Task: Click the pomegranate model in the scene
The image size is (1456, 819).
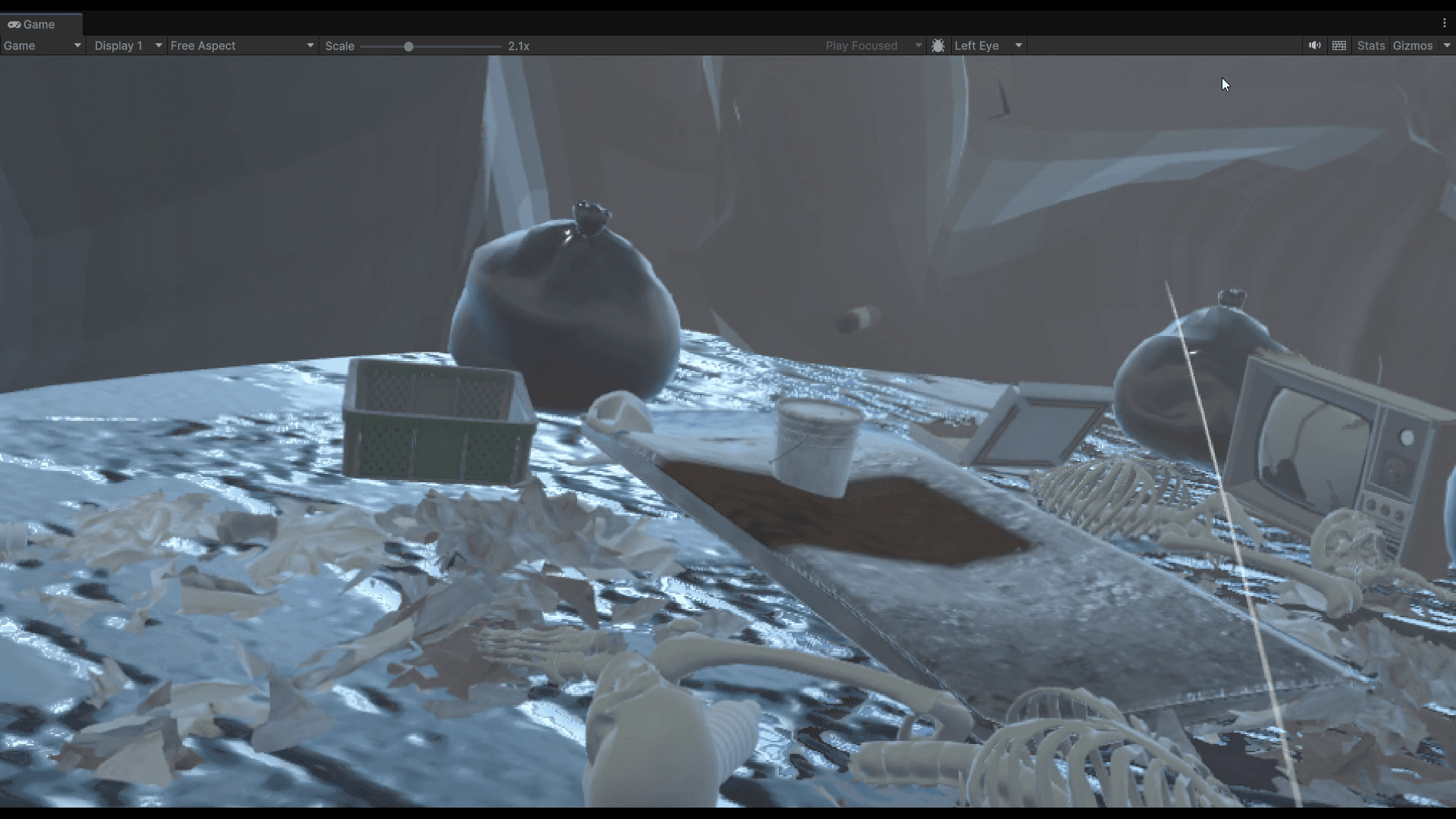Action: [x=565, y=303]
